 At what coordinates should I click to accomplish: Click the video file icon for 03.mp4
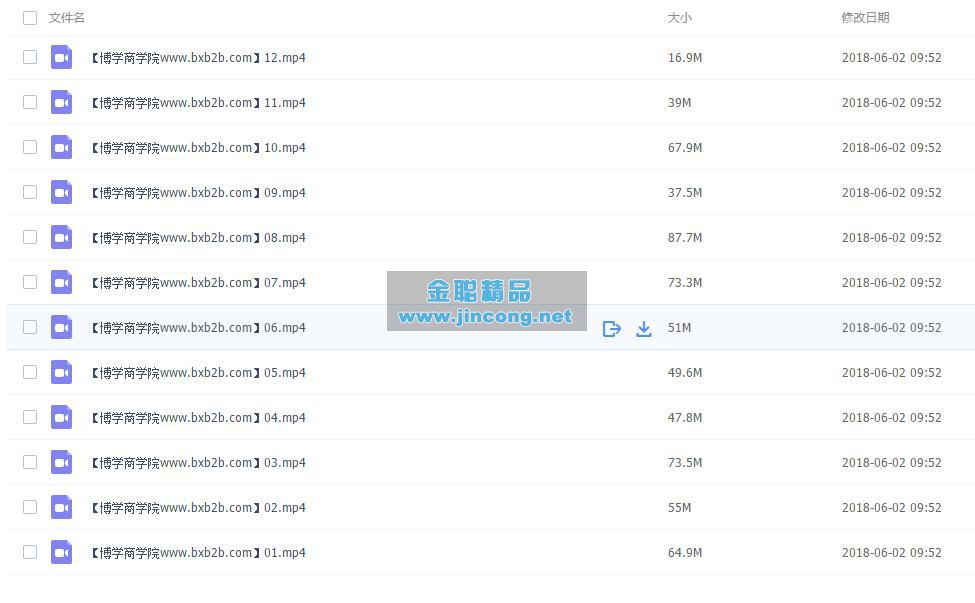pyautogui.click(x=61, y=463)
